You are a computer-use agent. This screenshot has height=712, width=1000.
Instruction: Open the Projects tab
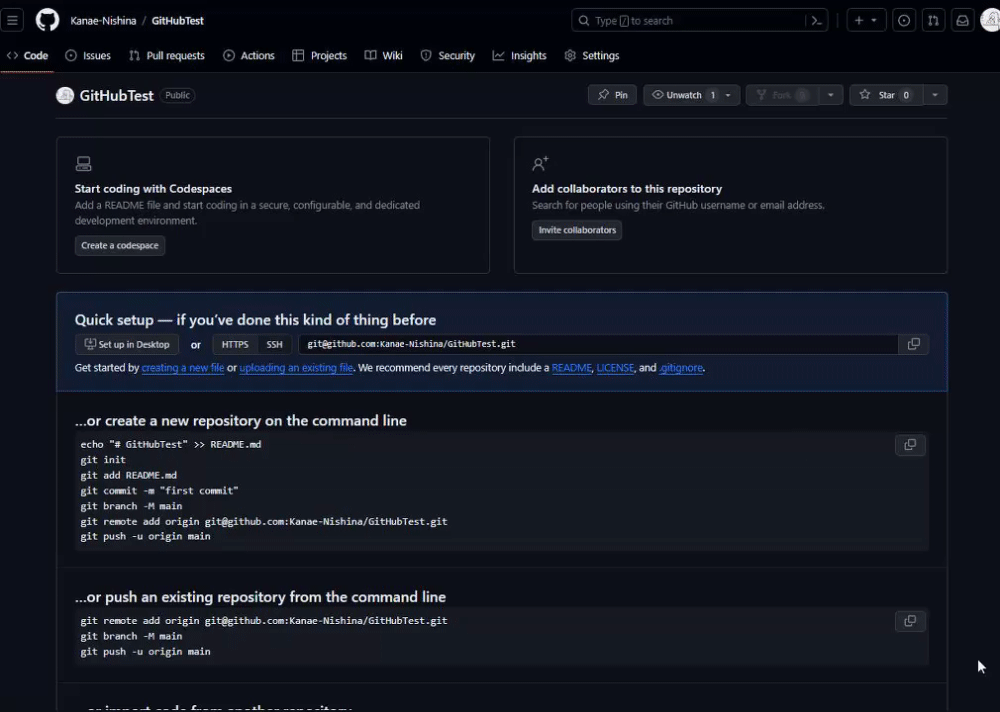click(320, 56)
